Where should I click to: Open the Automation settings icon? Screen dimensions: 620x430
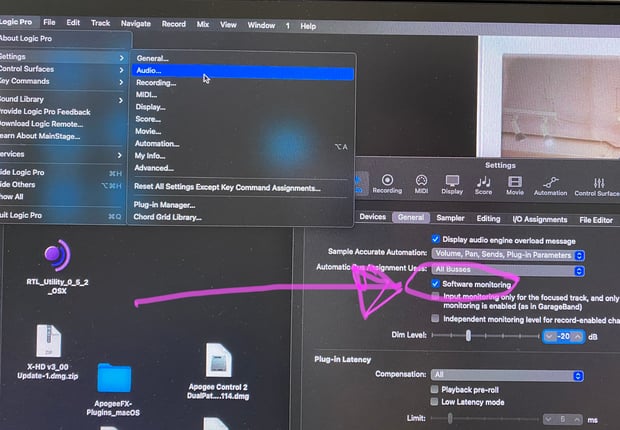(x=550, y=186)
